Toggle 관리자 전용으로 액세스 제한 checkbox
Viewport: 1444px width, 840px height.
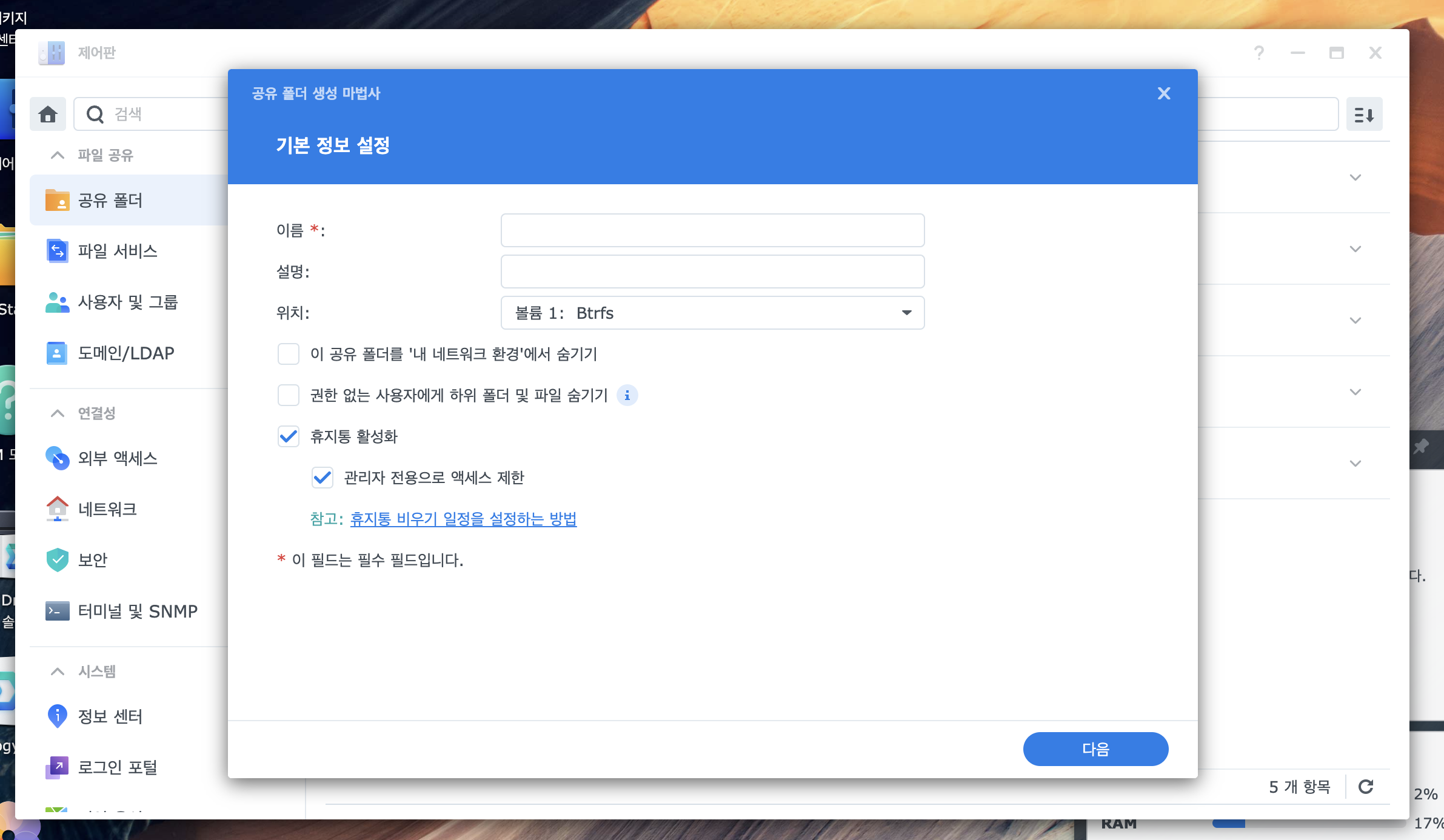323,478
